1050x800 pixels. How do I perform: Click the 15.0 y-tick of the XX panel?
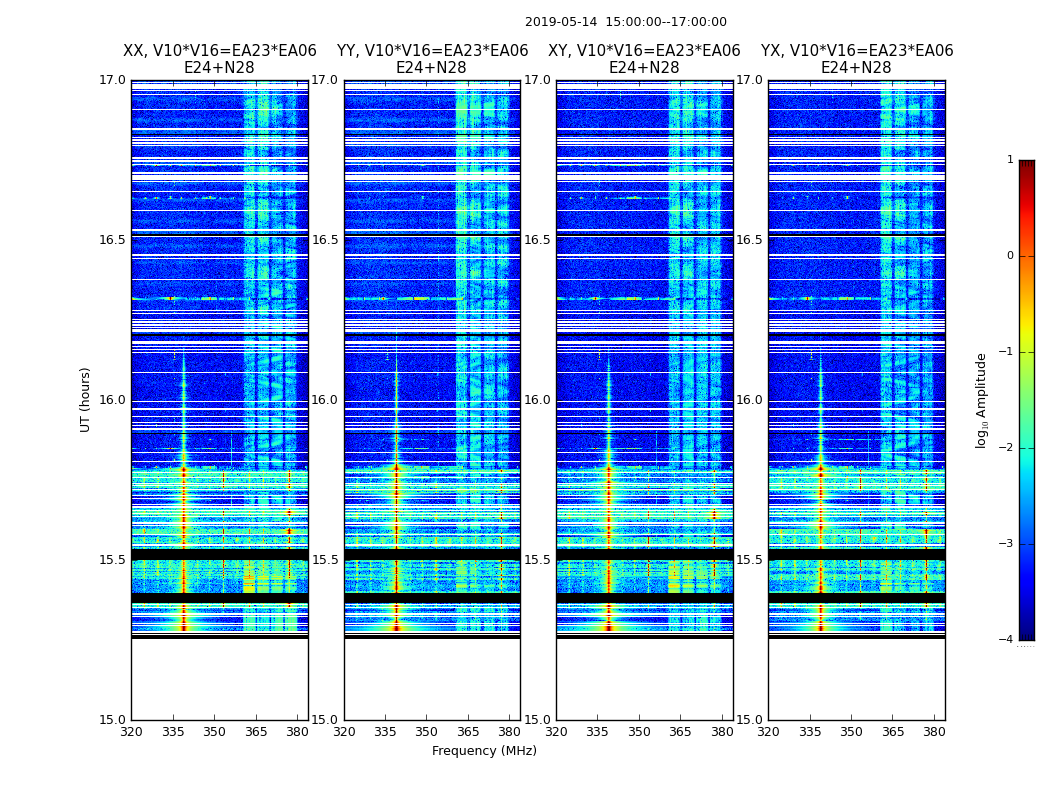[x=112, y=720]
